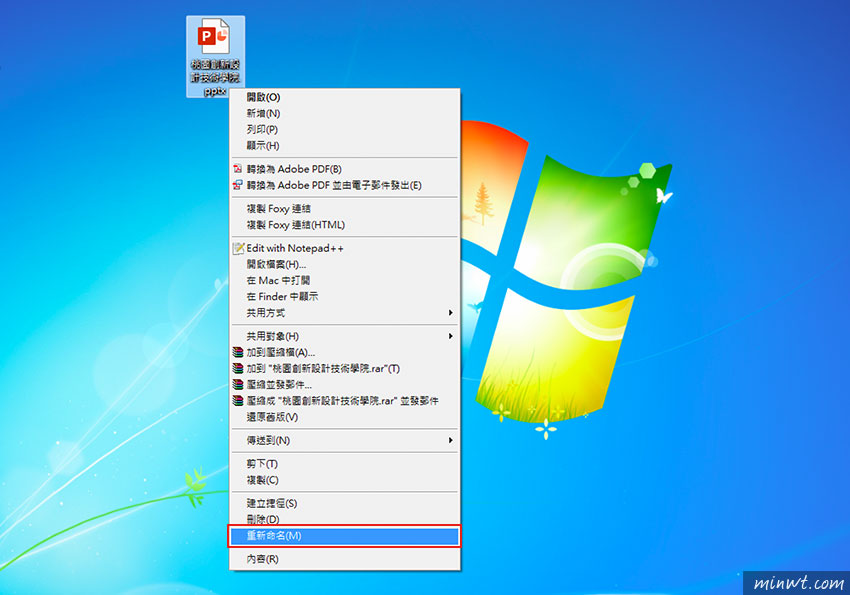Choose 開啟(O) from the context menu
Image resolution: width=850 pixels, height=595 pixels.
[x=345, y=98]
